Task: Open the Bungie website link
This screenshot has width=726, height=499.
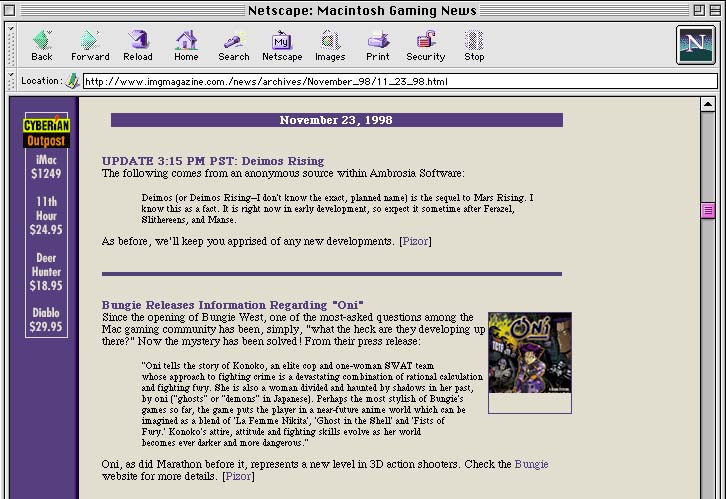Action: point(531,464)
